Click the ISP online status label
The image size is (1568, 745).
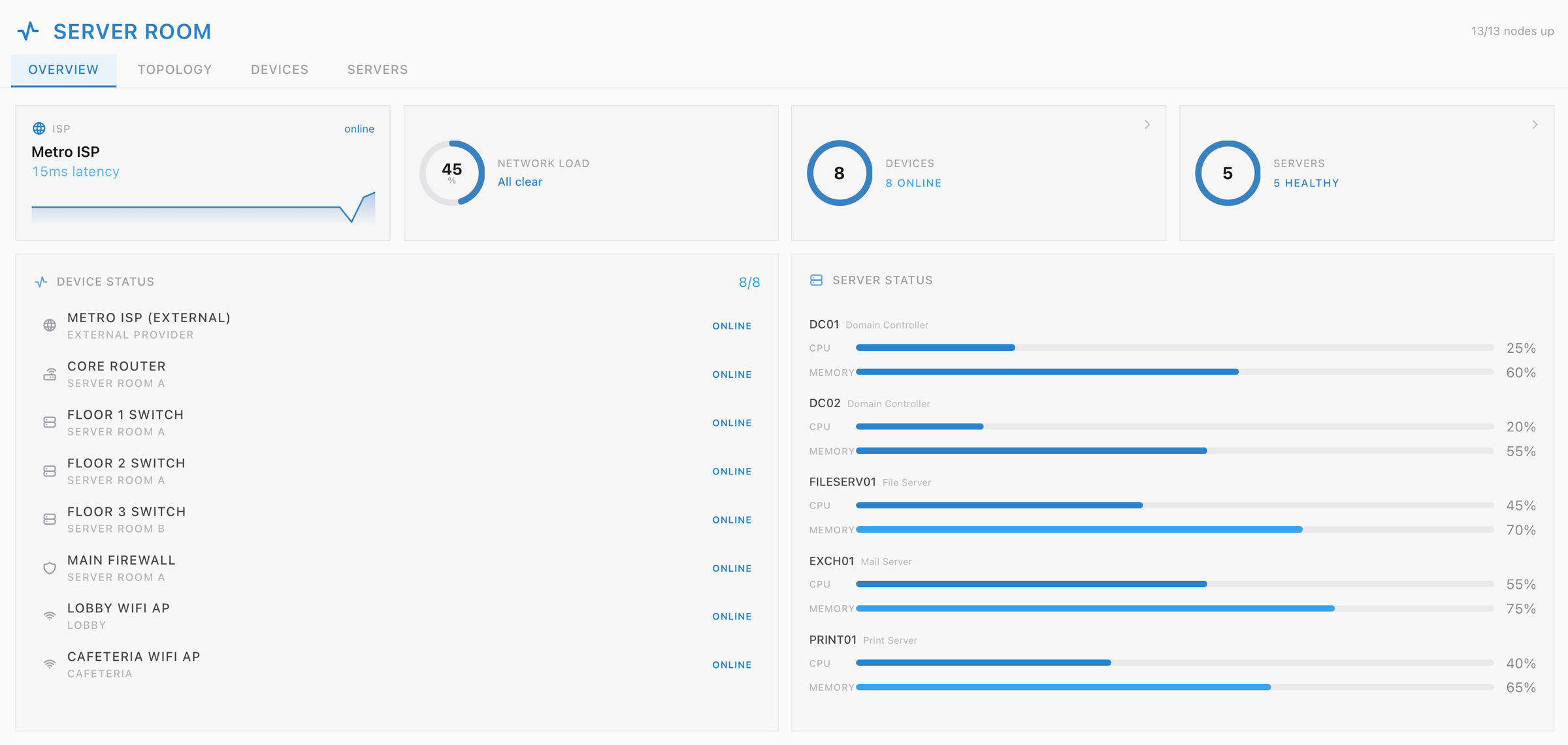point(359,129)
